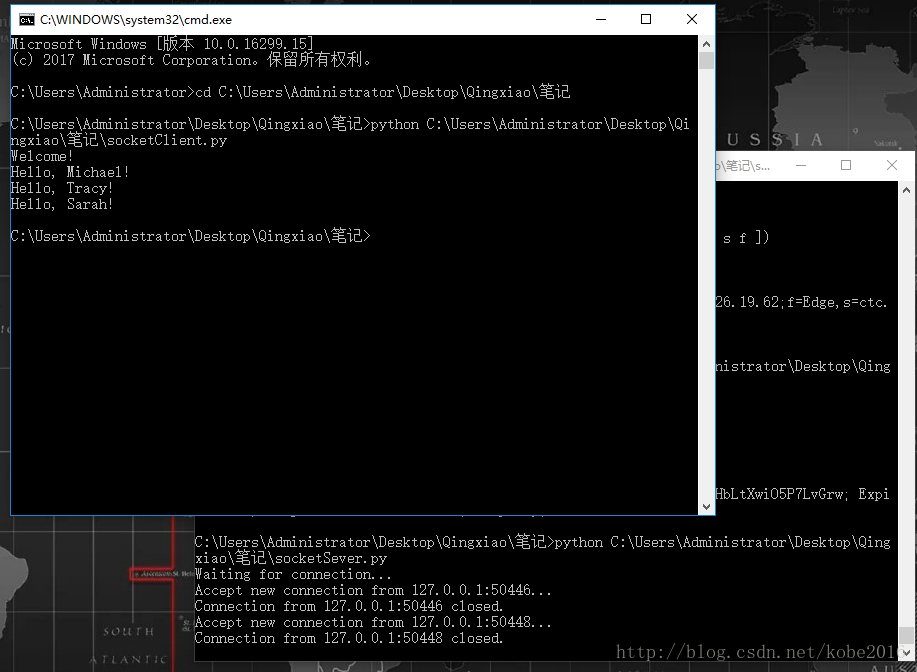
Task: Close the front cmd.exe window
Action: coord(691,19)
